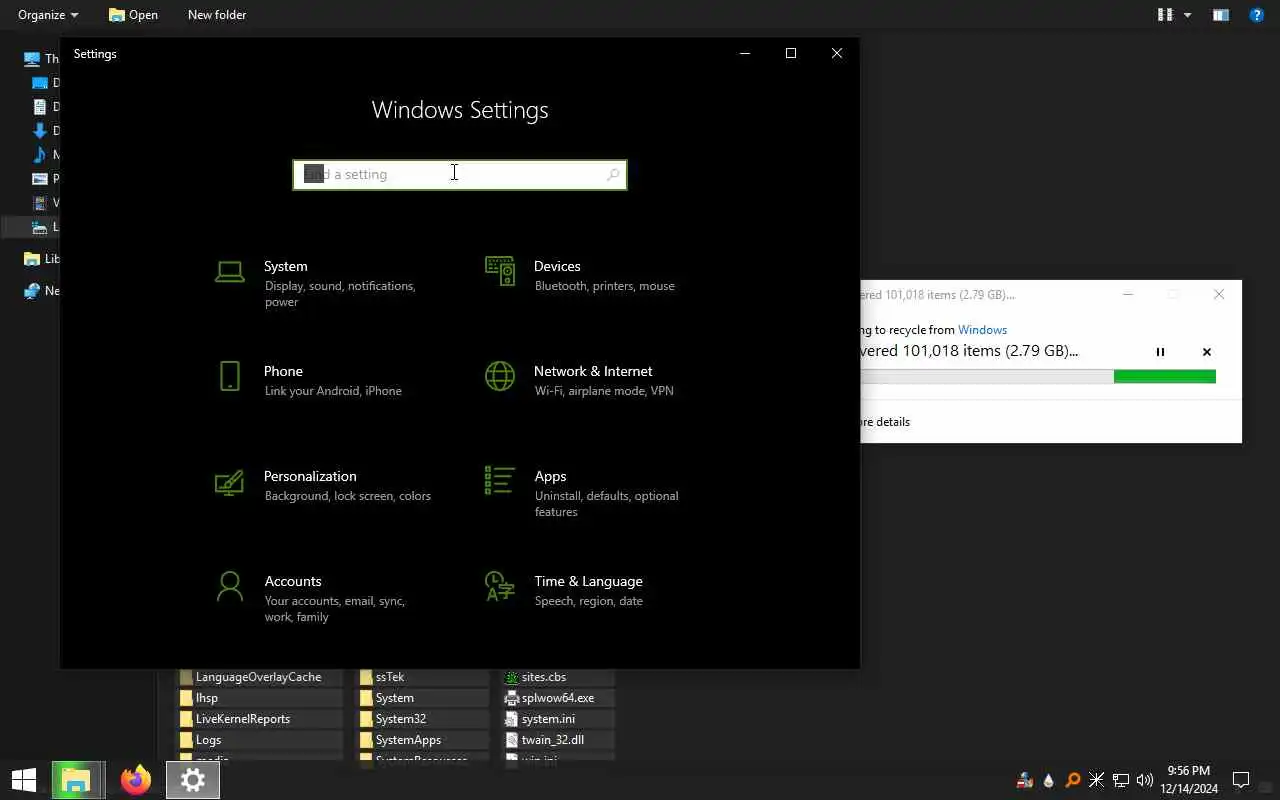Image resolution: width=1280 pixels, height=800 pixels.
Task: Select the System folder in the file list
Action: tap(386, 698)
